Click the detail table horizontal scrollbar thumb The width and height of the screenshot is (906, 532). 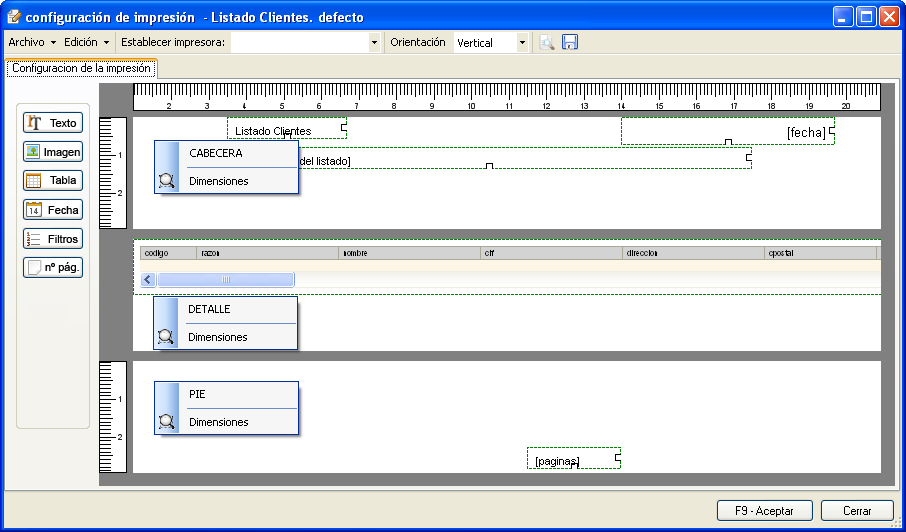225,280
